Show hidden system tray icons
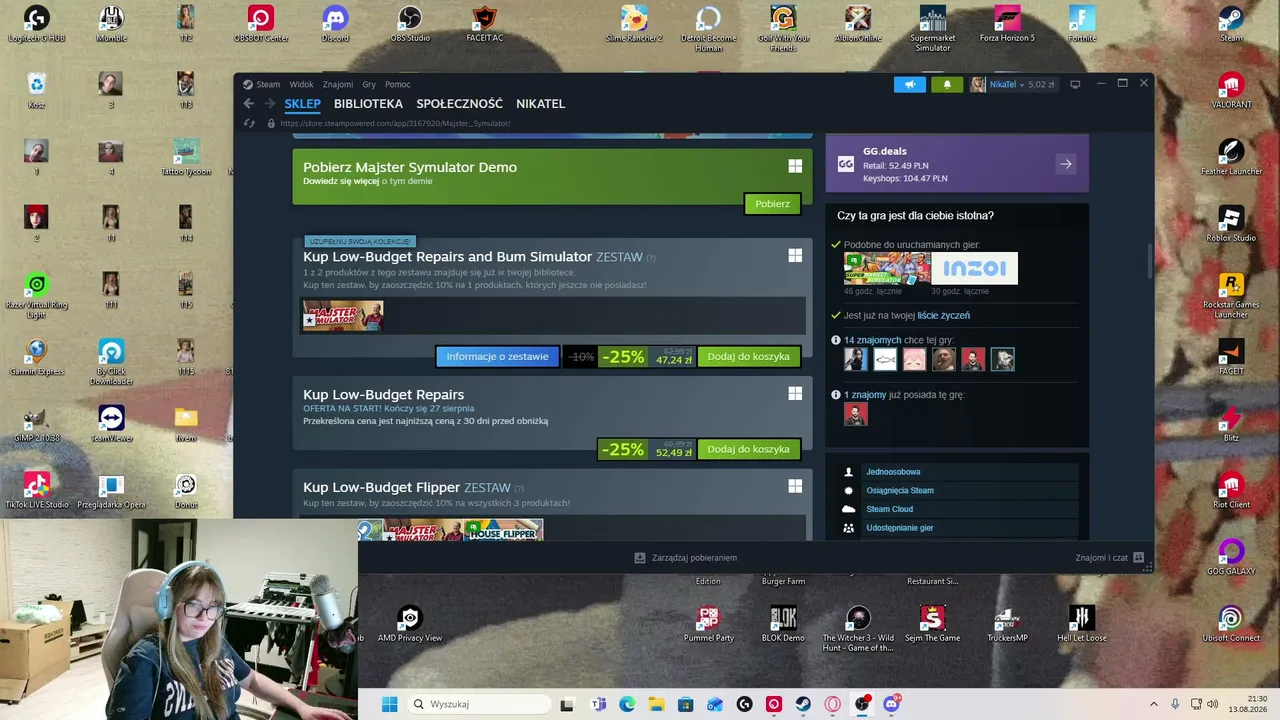1280x720 pixels. pos(1153,704)
